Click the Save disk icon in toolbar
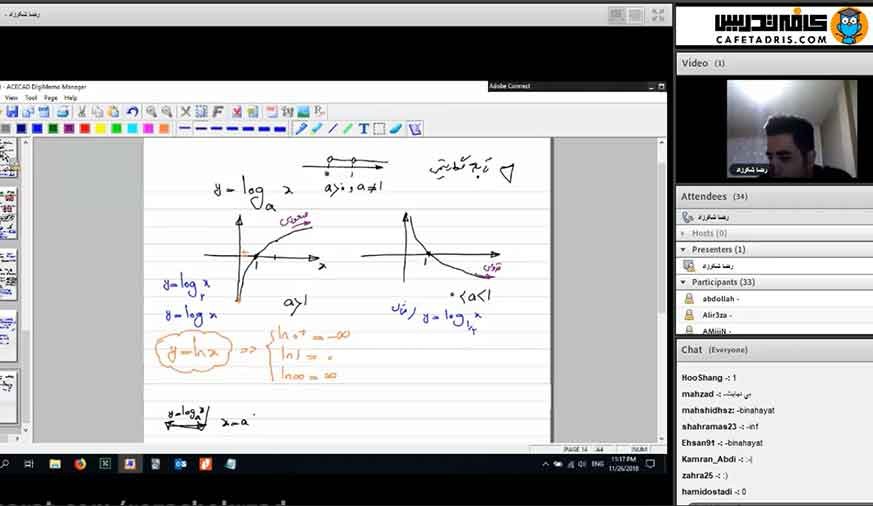The image size is (873, 506). click(x=12, y=112)
